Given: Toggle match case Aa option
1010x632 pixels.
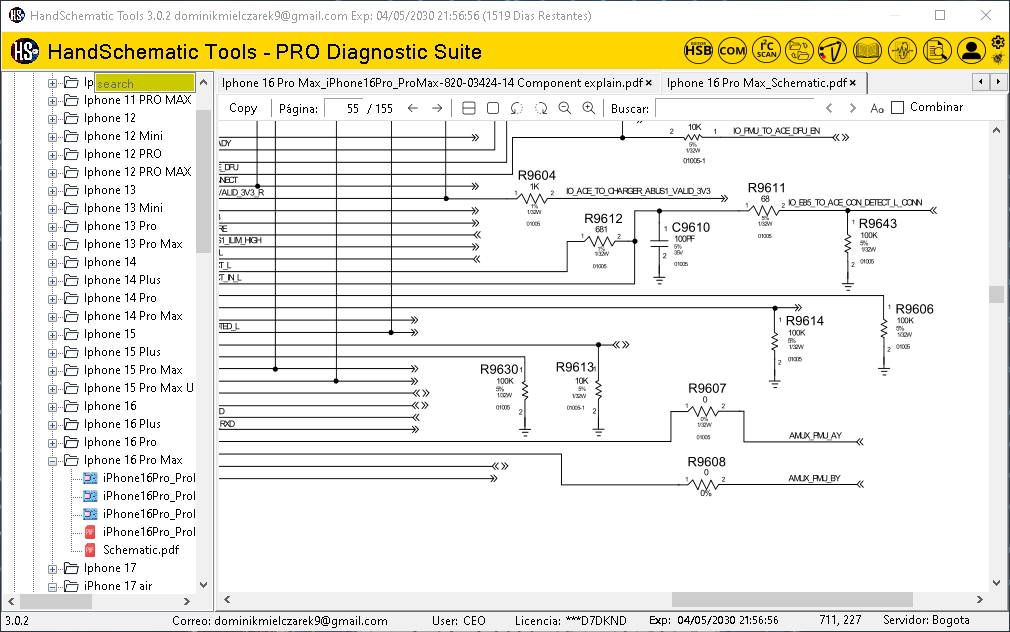Looking at the screenshot, I should tap(877, 108).
